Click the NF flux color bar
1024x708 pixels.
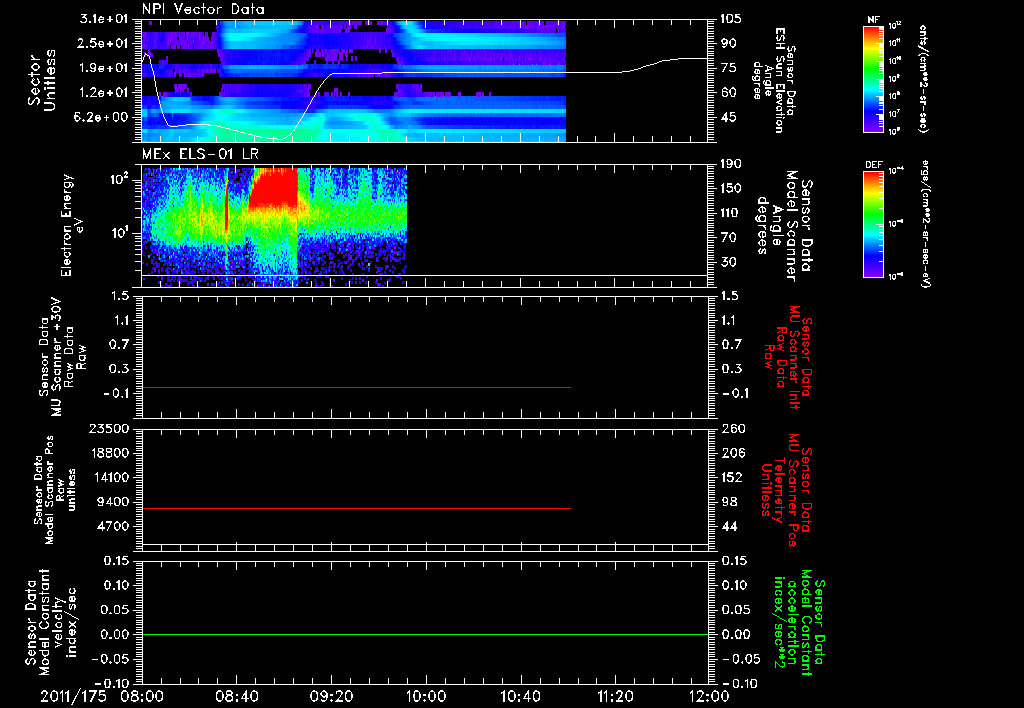click(874, 78)
